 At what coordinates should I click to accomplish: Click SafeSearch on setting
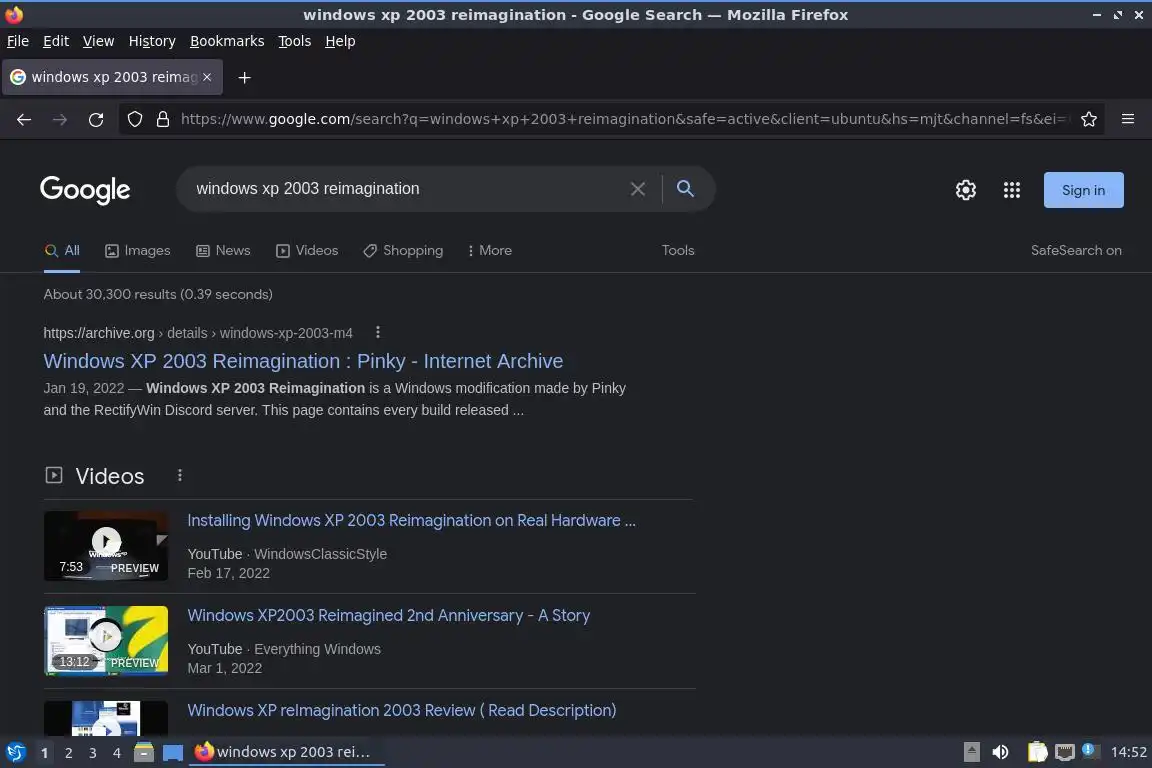click(1076, 251)
